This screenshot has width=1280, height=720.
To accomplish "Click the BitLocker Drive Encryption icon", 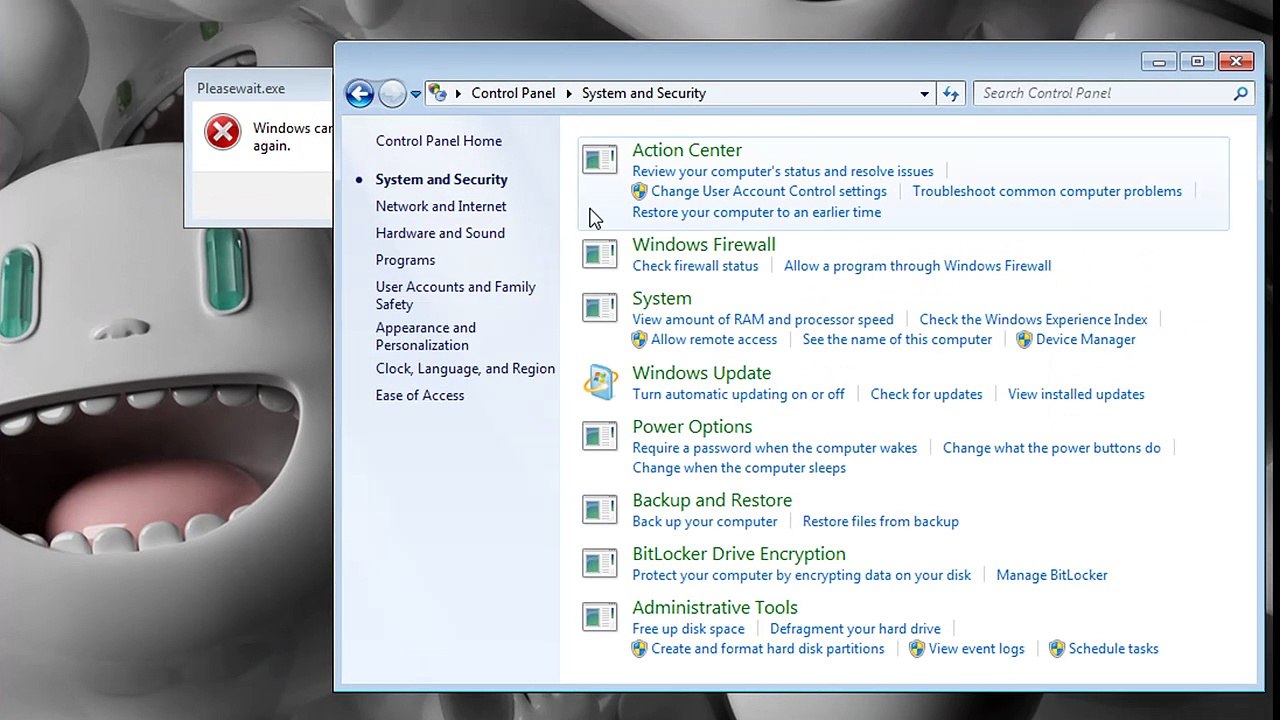I will coord(600,563).
